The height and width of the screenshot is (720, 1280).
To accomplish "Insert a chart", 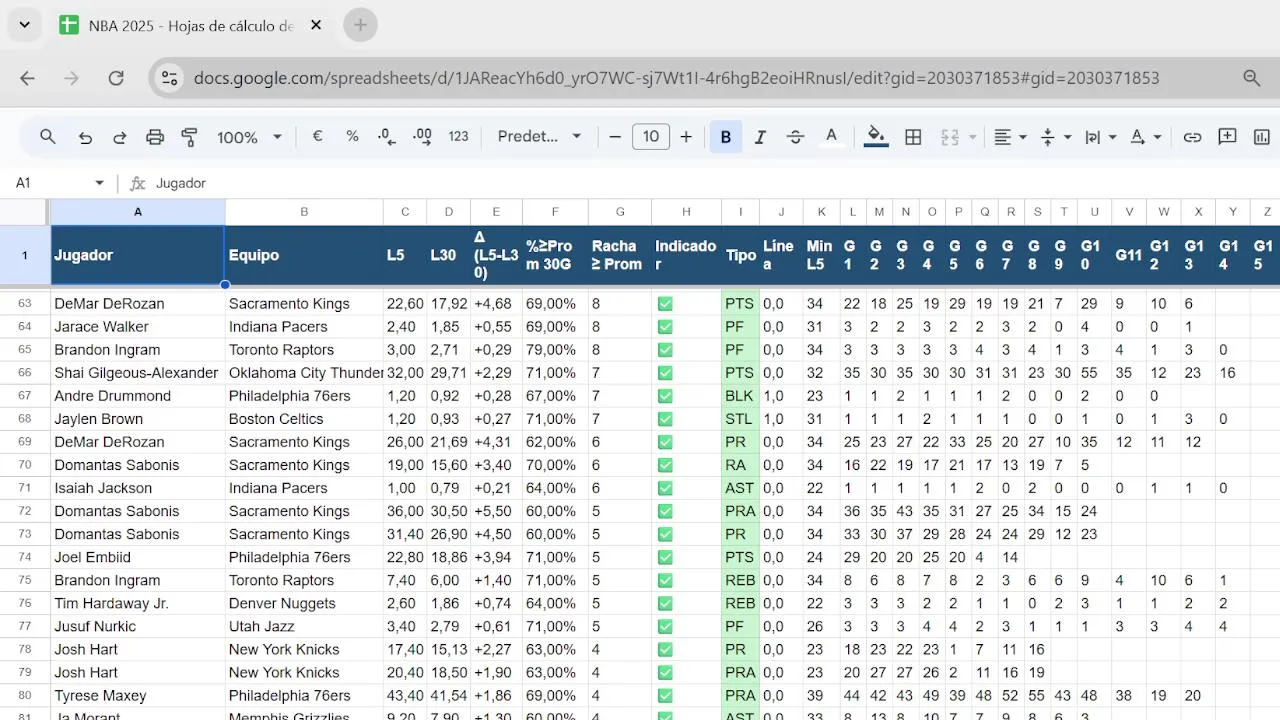I will (x=1263, y=137).
